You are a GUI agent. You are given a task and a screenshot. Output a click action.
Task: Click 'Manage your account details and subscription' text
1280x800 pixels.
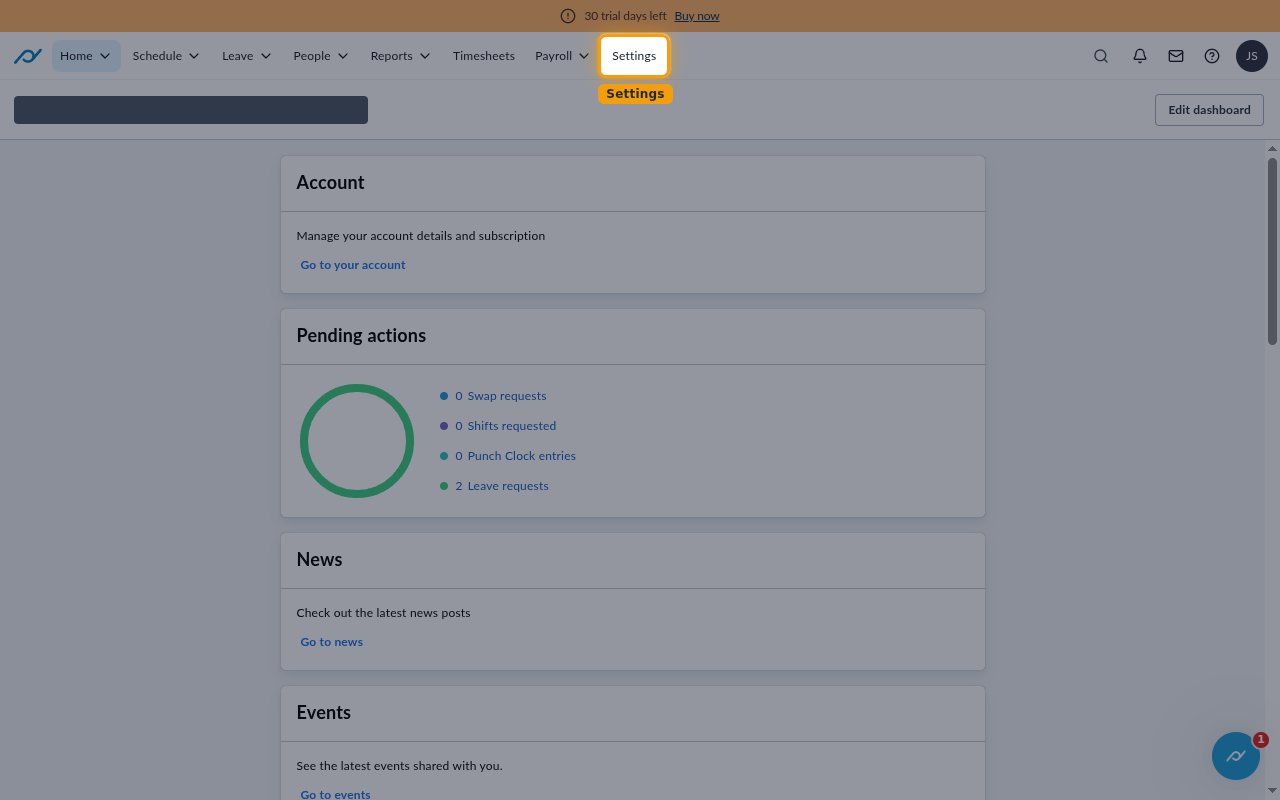tap(421, 236)
